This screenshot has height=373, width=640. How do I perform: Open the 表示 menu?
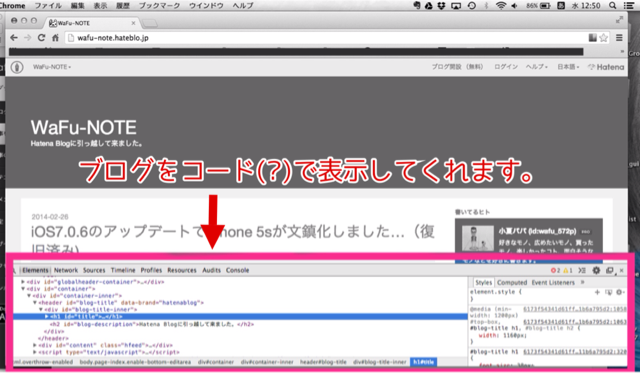(x=100, y=5)
